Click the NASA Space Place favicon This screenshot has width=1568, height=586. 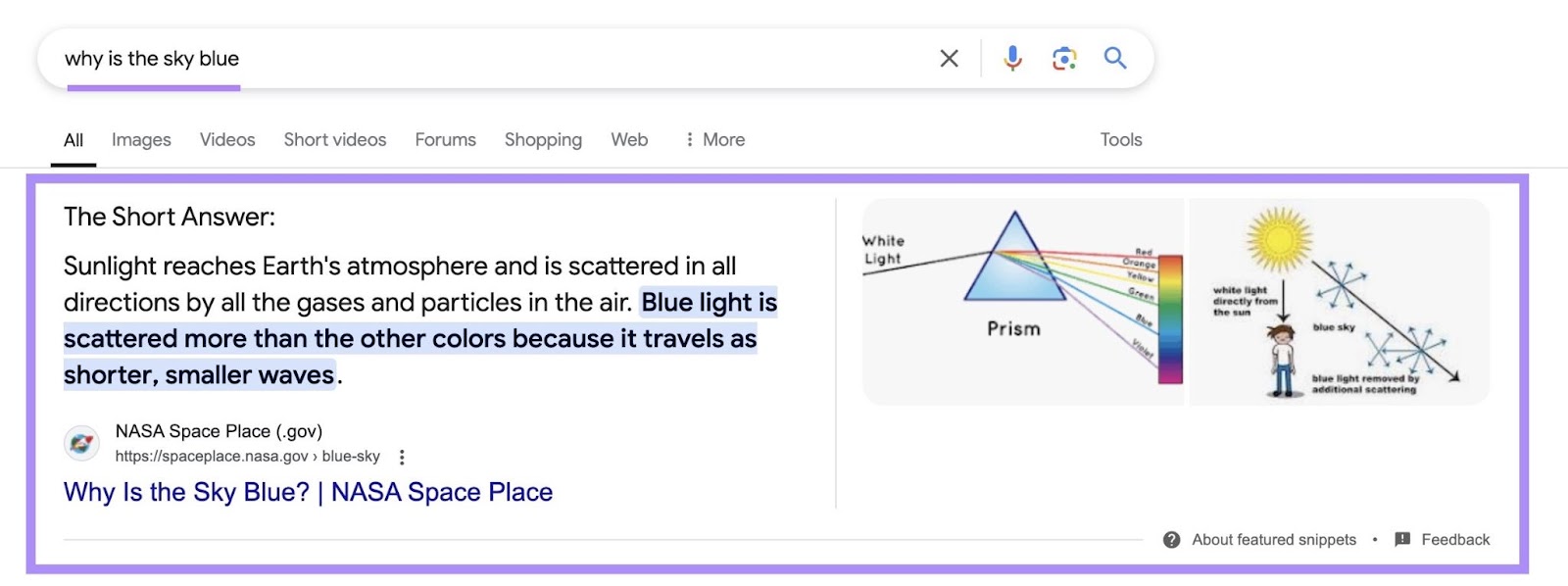(x=81, y=443)
